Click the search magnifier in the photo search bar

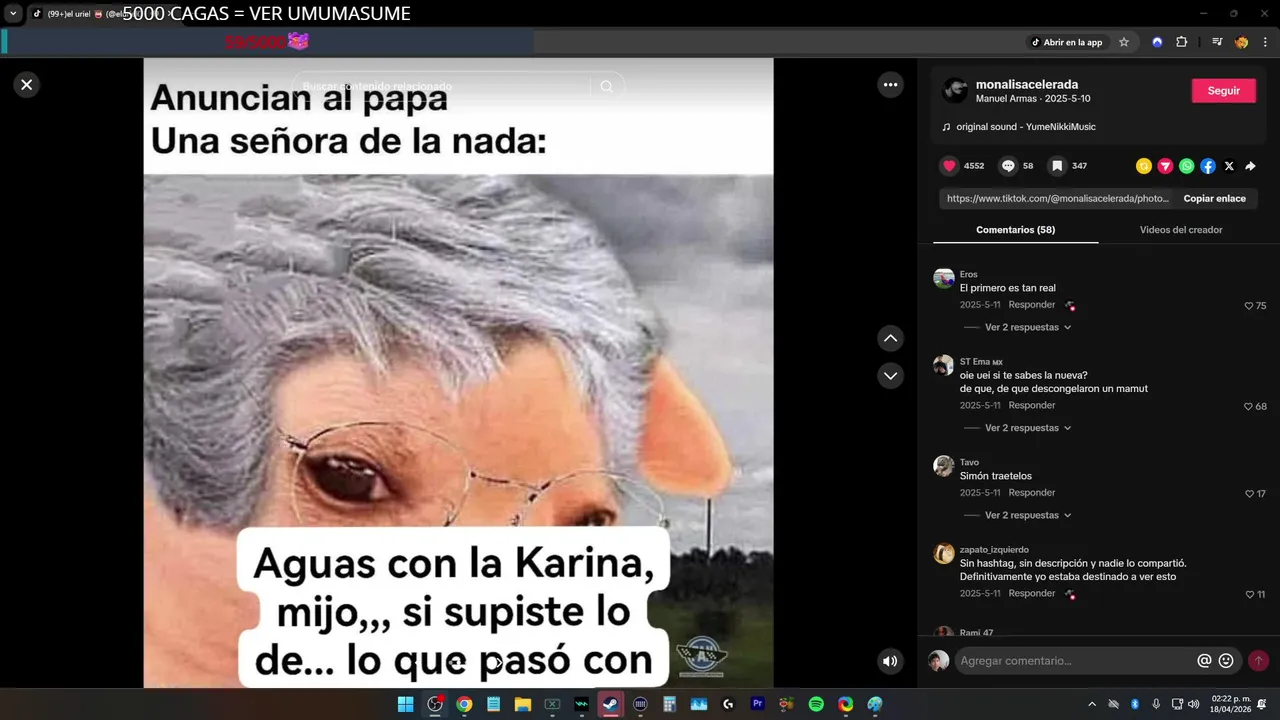pos(606,87)
